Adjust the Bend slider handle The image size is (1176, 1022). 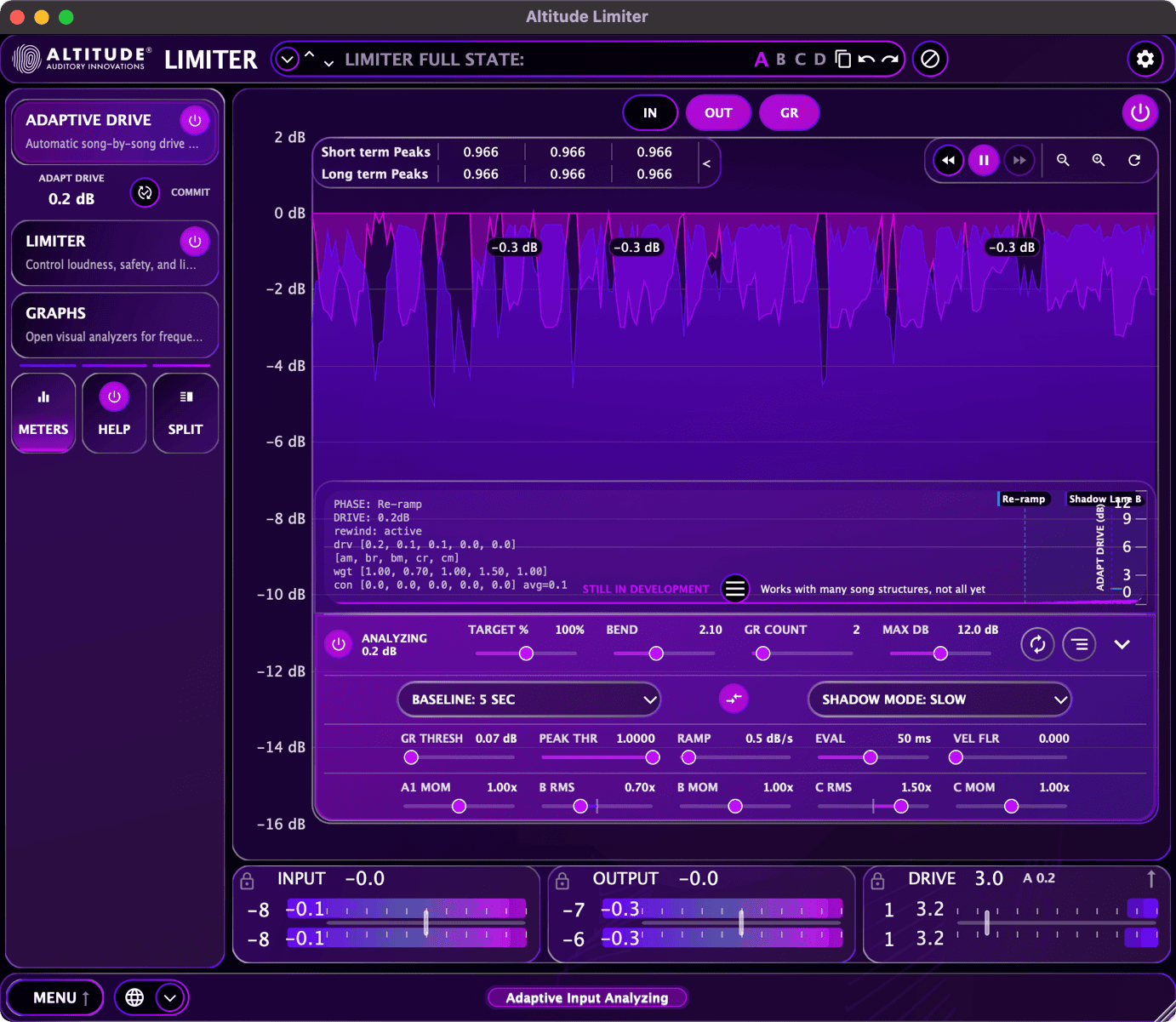coord(656,654)
